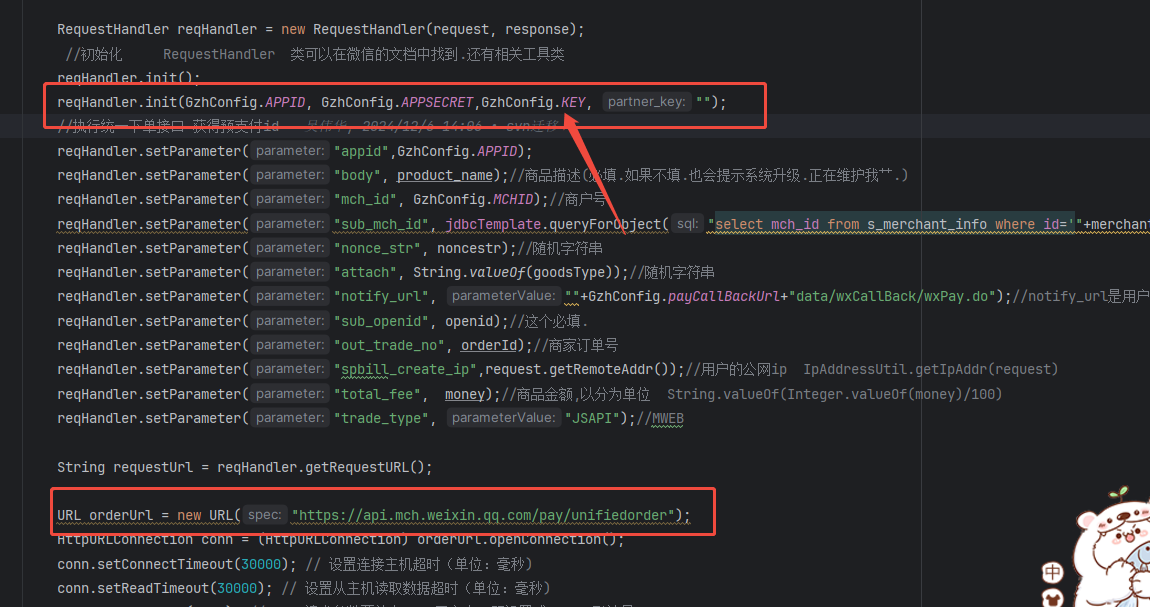Click the orderId variable
This screenshot has height=607, width=1150.
point(488,345)
